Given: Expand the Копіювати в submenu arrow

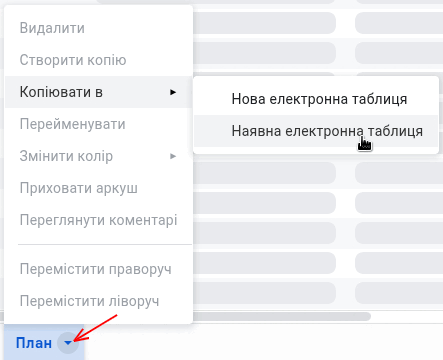Looking at the screenshot, I should pyautogui.click(x=173, y=92).
